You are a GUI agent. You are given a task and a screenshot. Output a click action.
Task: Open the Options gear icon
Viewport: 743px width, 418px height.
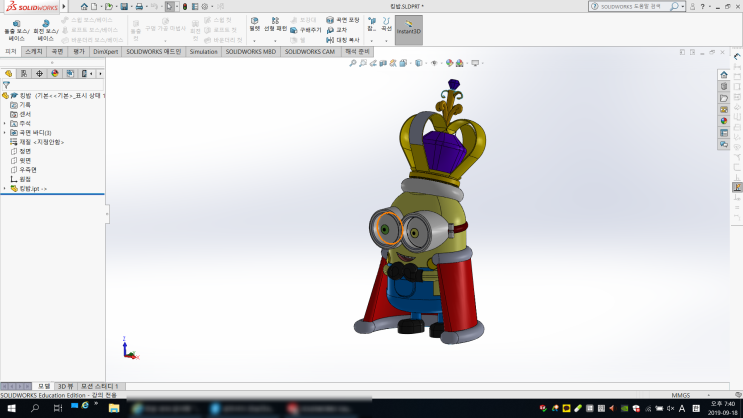pos(205,7)
